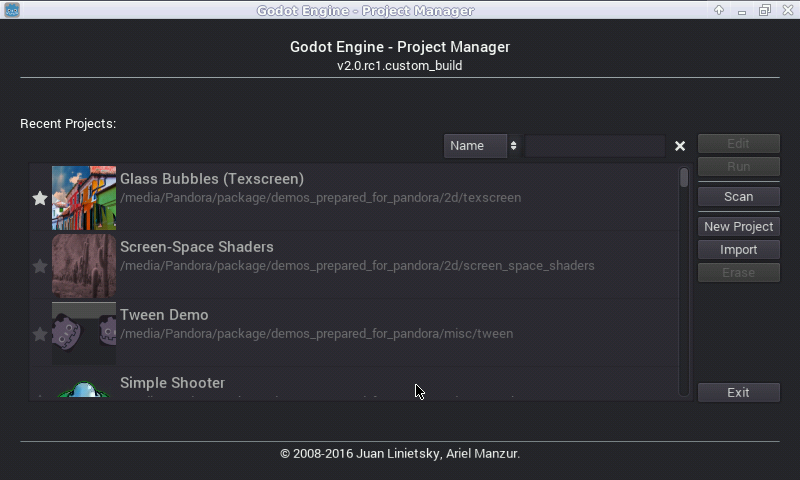Click the disabled Erase button

738,272
